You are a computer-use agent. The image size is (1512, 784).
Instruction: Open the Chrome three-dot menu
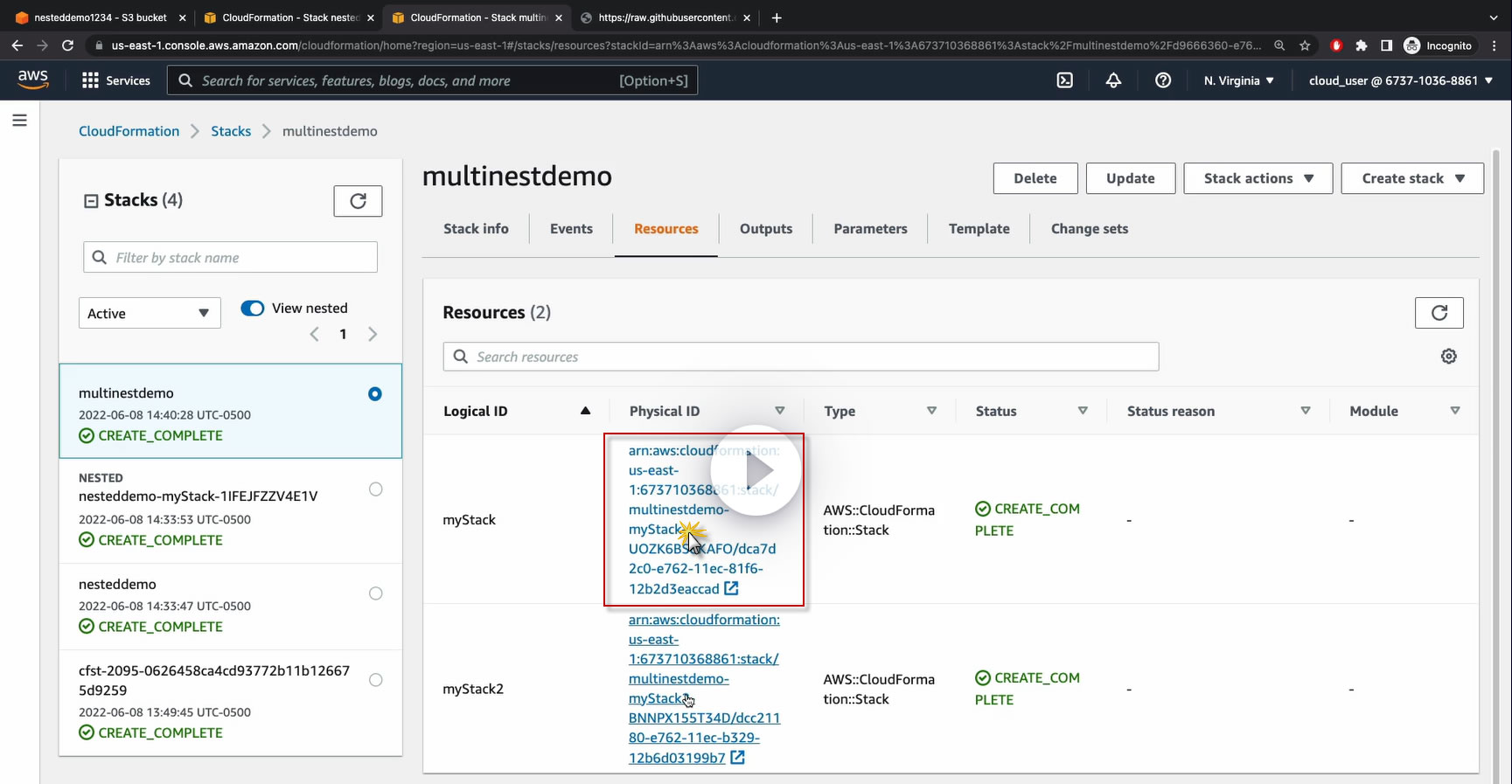click(x=1495, y=45)
